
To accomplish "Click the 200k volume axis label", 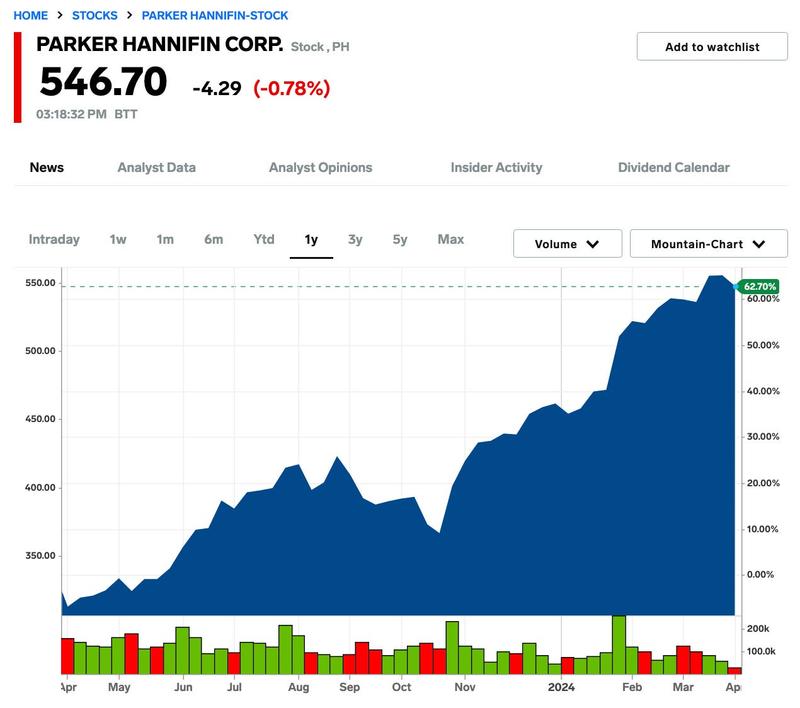I will click(x=758, y=629).
